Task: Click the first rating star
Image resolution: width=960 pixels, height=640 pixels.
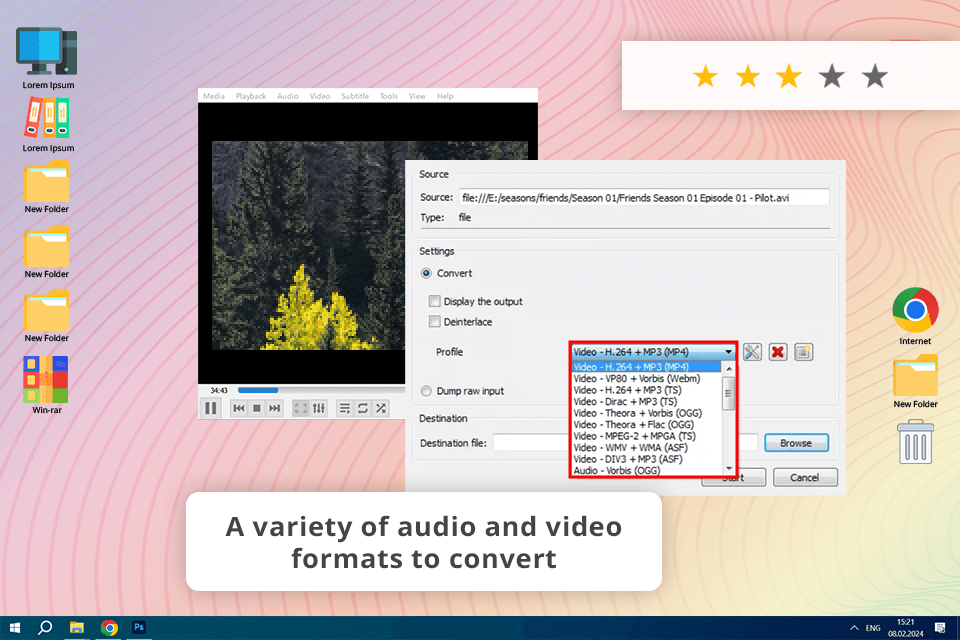Action: [705, 77]
